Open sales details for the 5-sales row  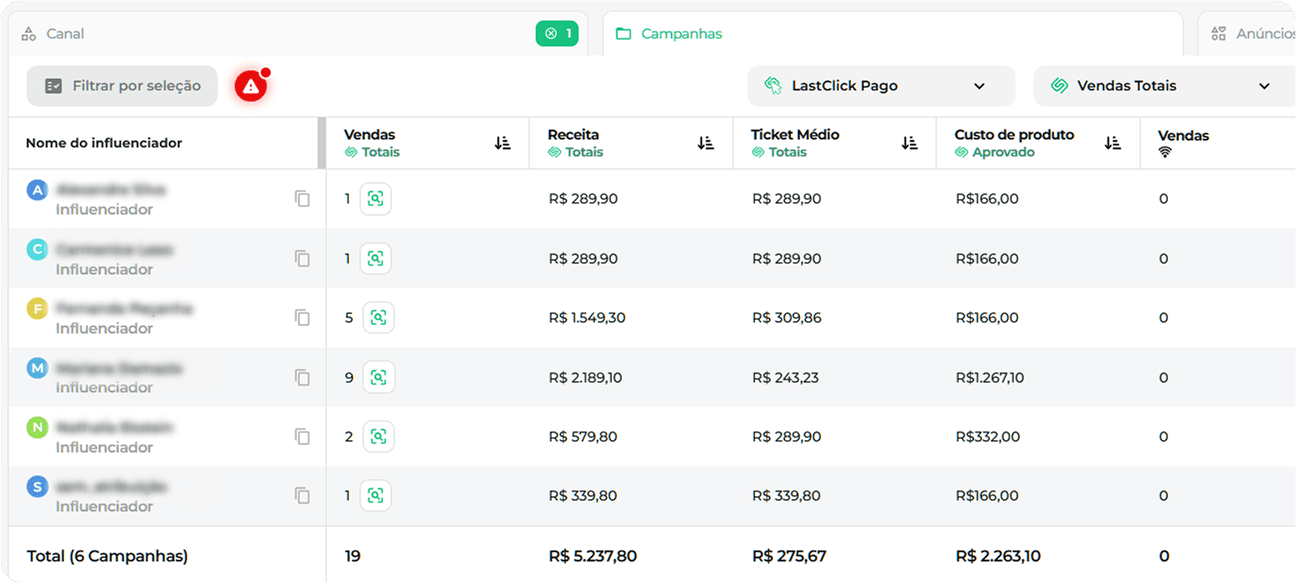pyautogui.click(x=378, y=318)
